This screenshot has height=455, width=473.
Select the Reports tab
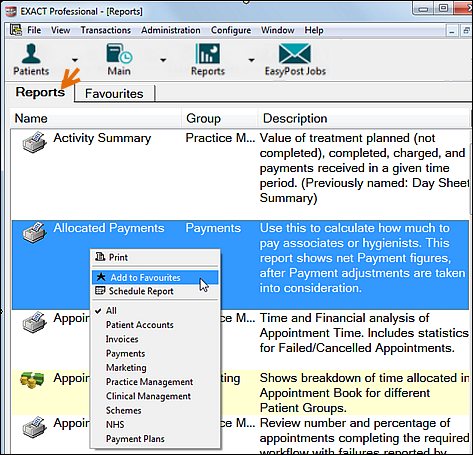(40, 92)
